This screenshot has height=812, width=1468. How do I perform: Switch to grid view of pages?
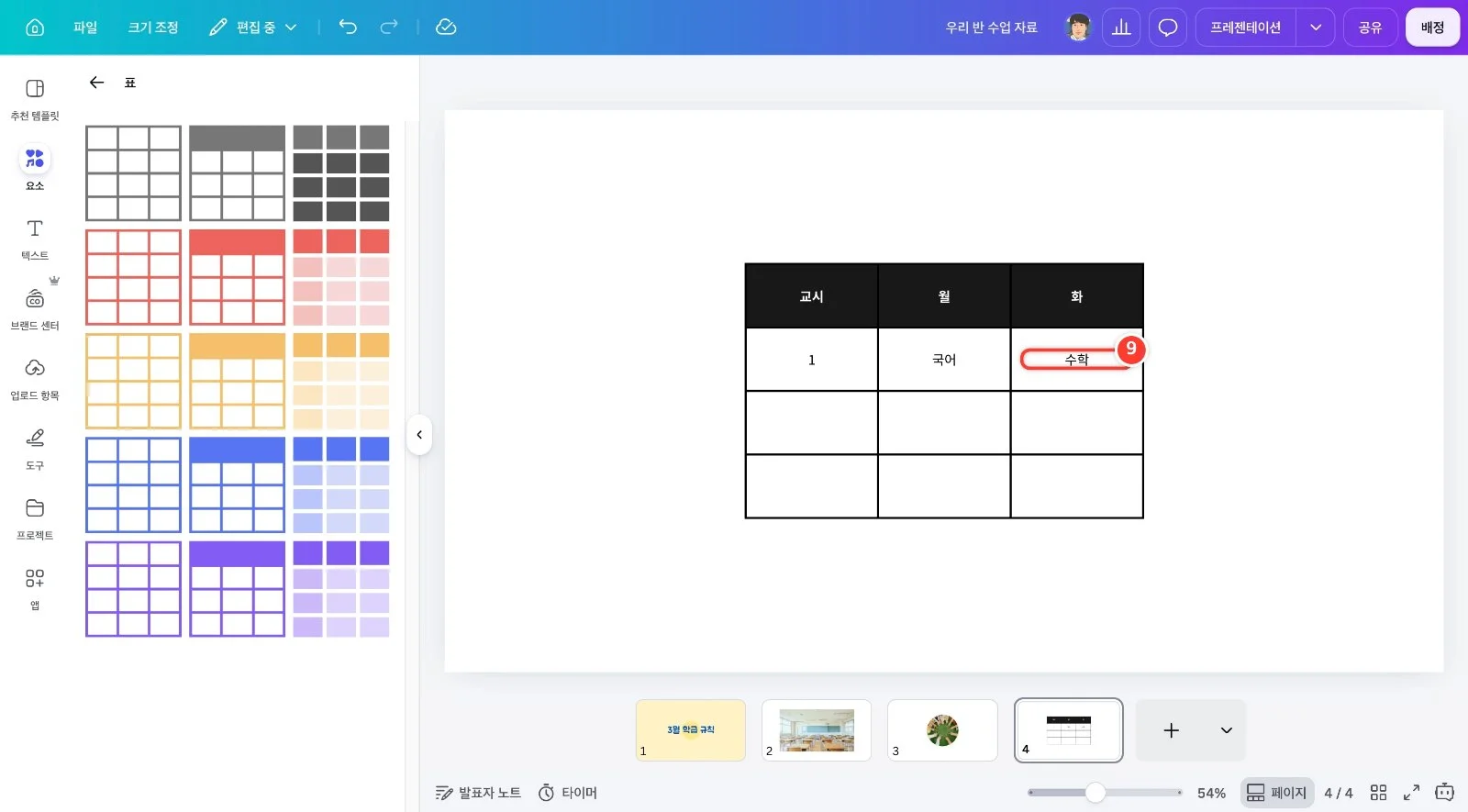[1378, 793]
